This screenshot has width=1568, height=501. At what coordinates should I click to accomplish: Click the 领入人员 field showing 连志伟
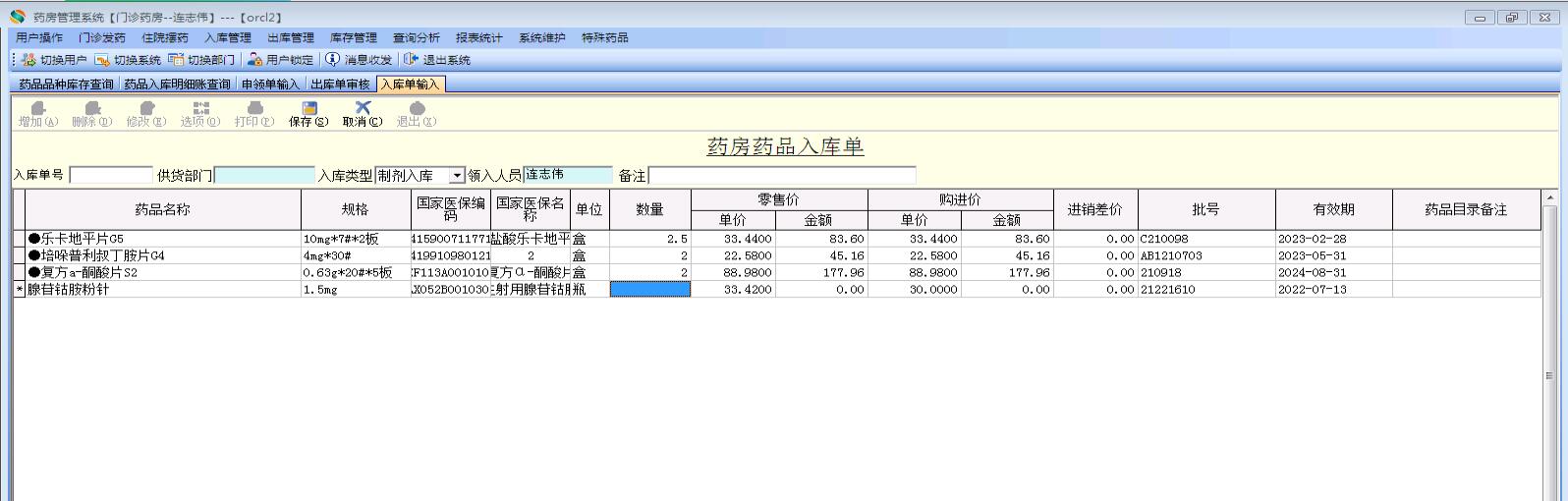point(567,175)
